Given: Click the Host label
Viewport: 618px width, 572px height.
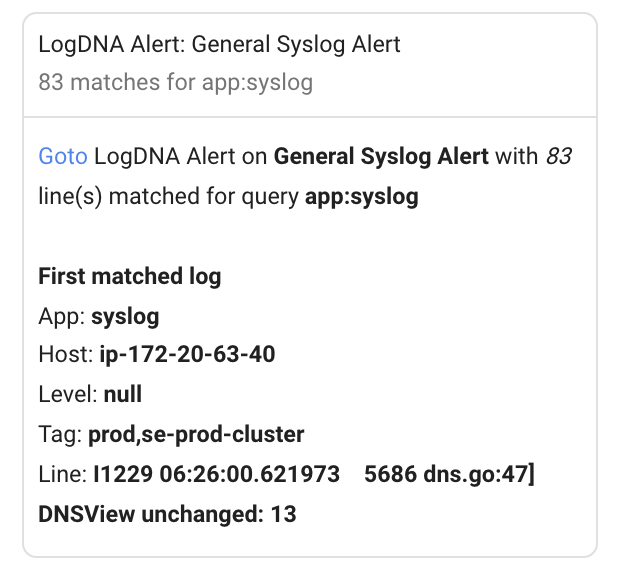Looking at the screenshot, I should (x=66, y=354).
